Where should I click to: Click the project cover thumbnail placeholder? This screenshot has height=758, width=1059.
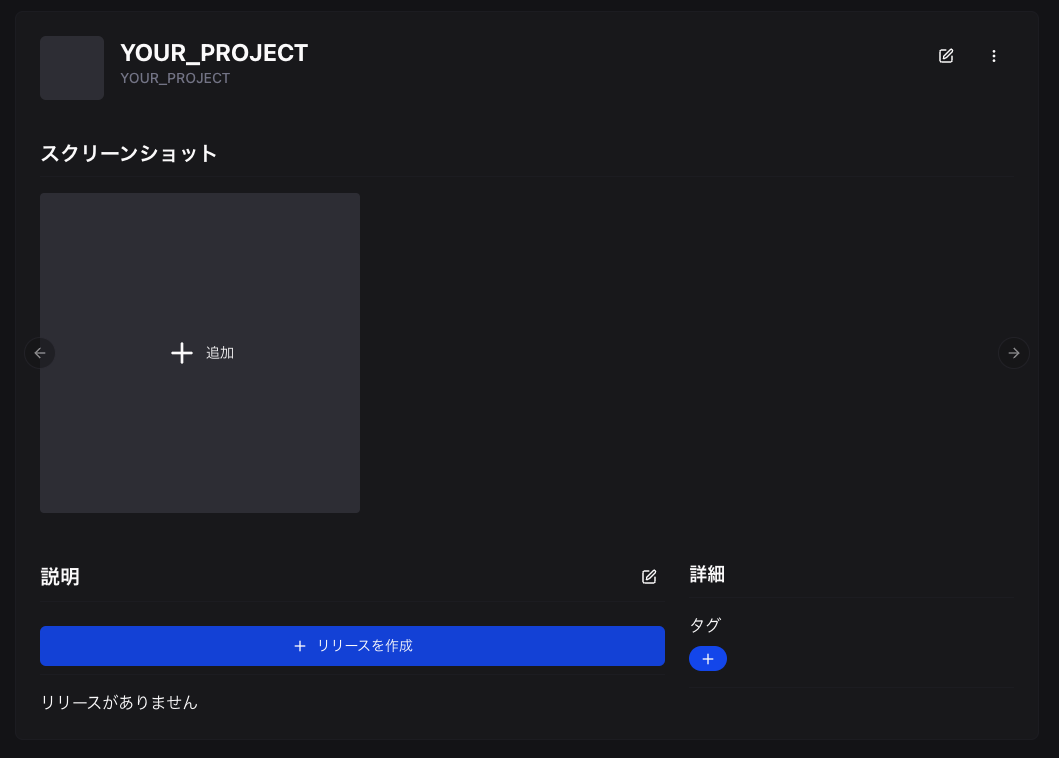71,67
